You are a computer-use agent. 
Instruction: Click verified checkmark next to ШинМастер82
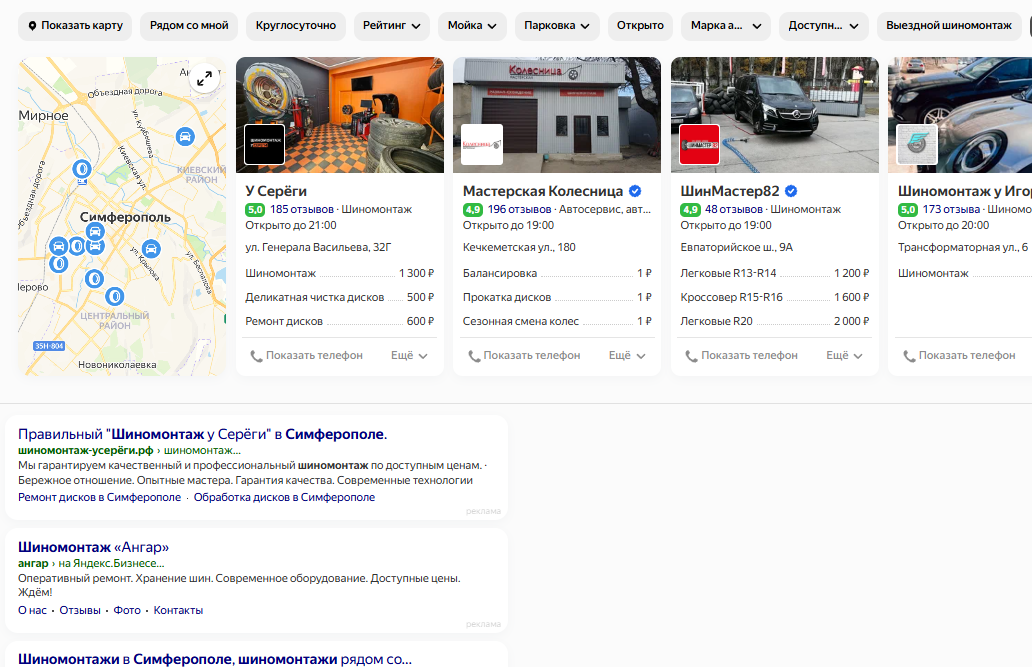click(x=791, y=191)
